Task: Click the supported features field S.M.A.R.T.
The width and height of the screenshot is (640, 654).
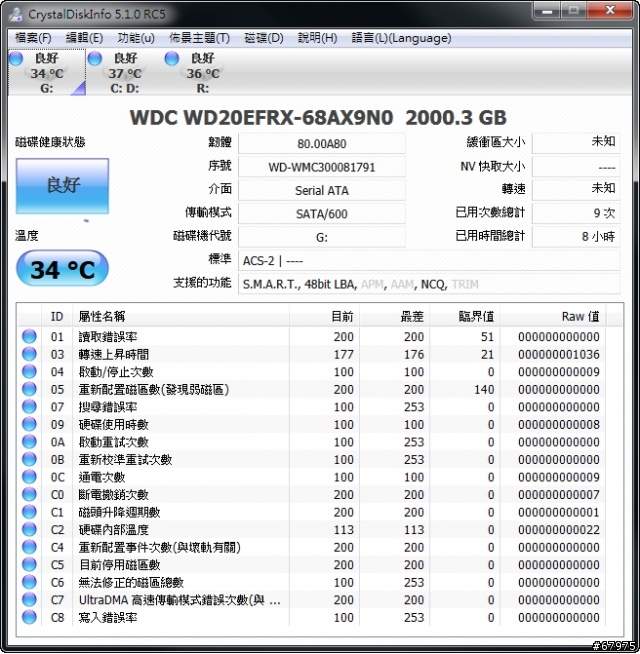Action: (429, 284)
